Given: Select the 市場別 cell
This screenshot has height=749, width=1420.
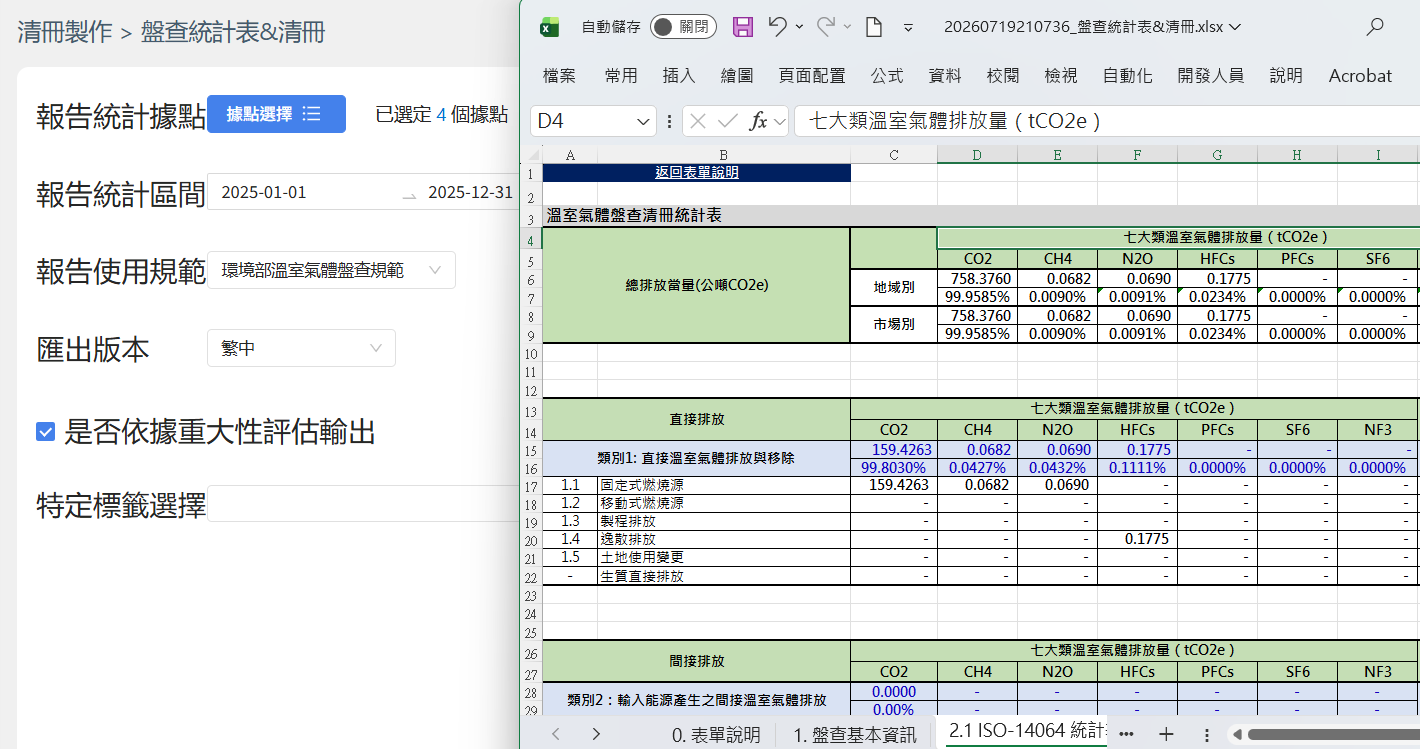Looking at the screenshot, I should pyautogui.click(x=893, y=325).
